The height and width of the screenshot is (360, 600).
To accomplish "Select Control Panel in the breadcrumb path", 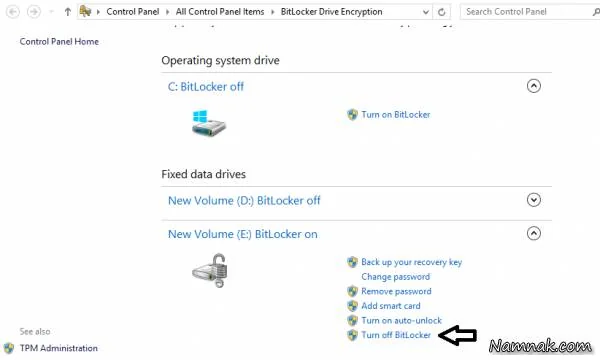I will (133, 12).
